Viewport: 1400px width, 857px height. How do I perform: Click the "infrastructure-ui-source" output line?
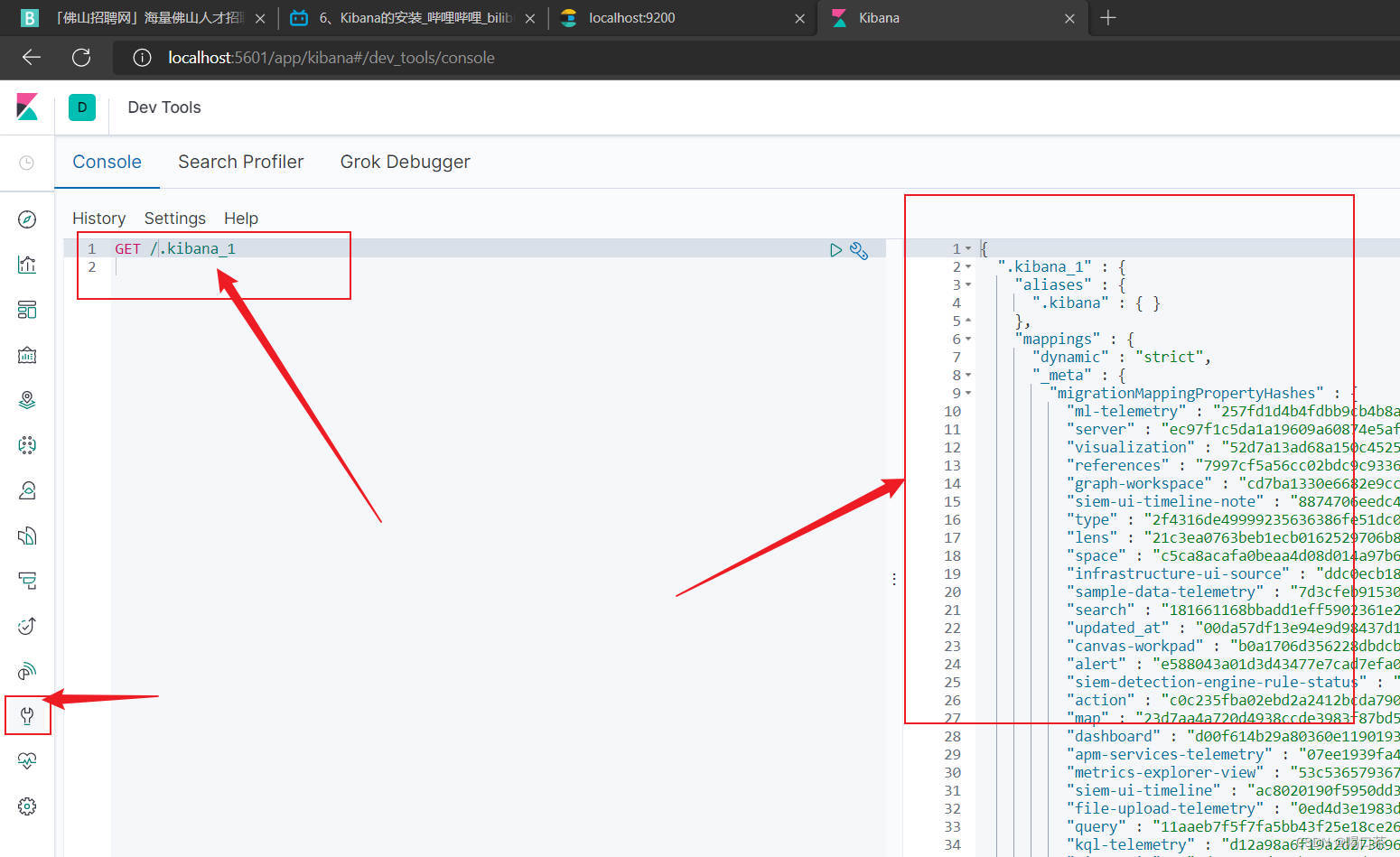click(1233, 573)
